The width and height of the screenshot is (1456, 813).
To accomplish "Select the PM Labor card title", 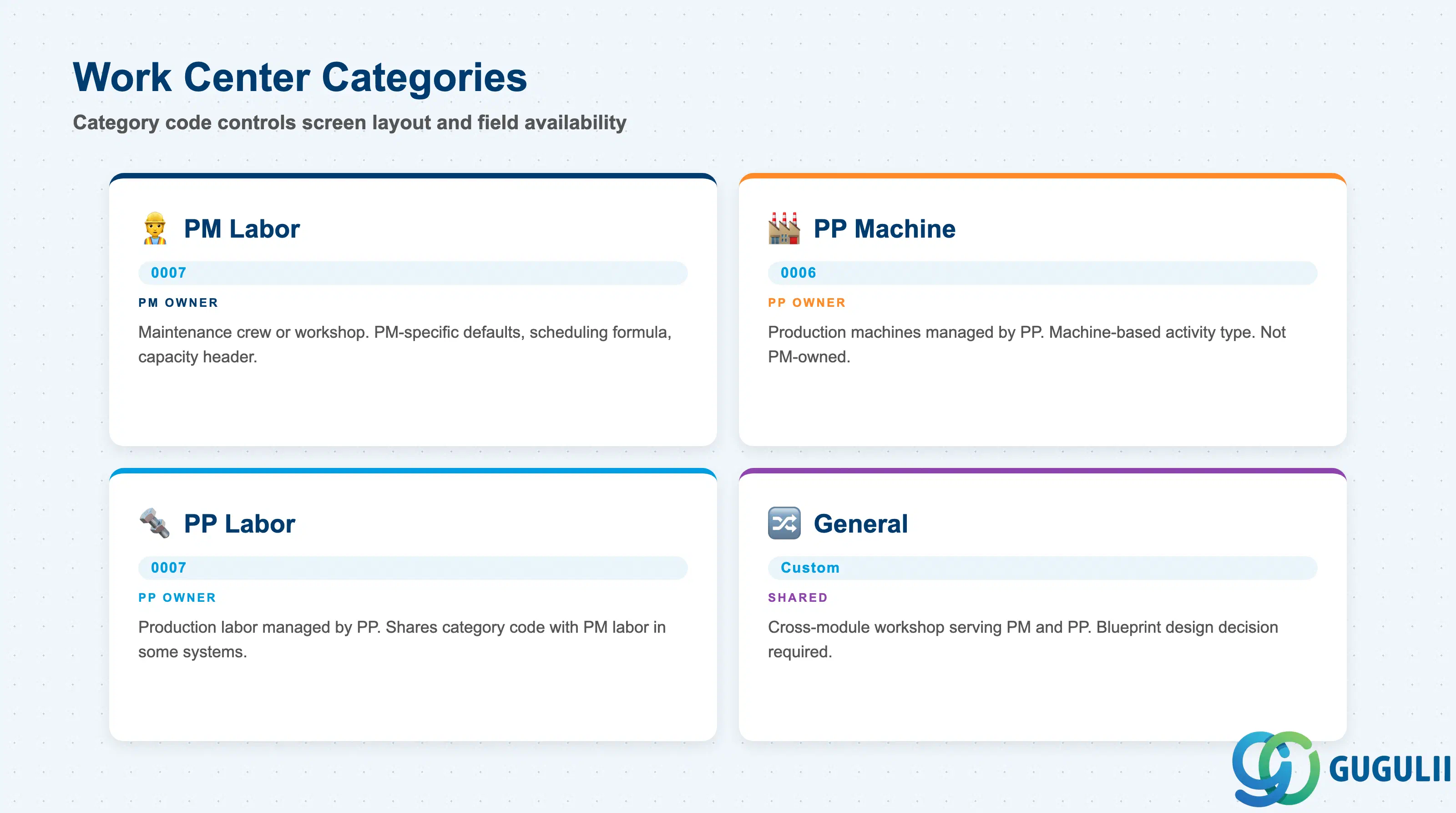I will click(x=242, y=229).
